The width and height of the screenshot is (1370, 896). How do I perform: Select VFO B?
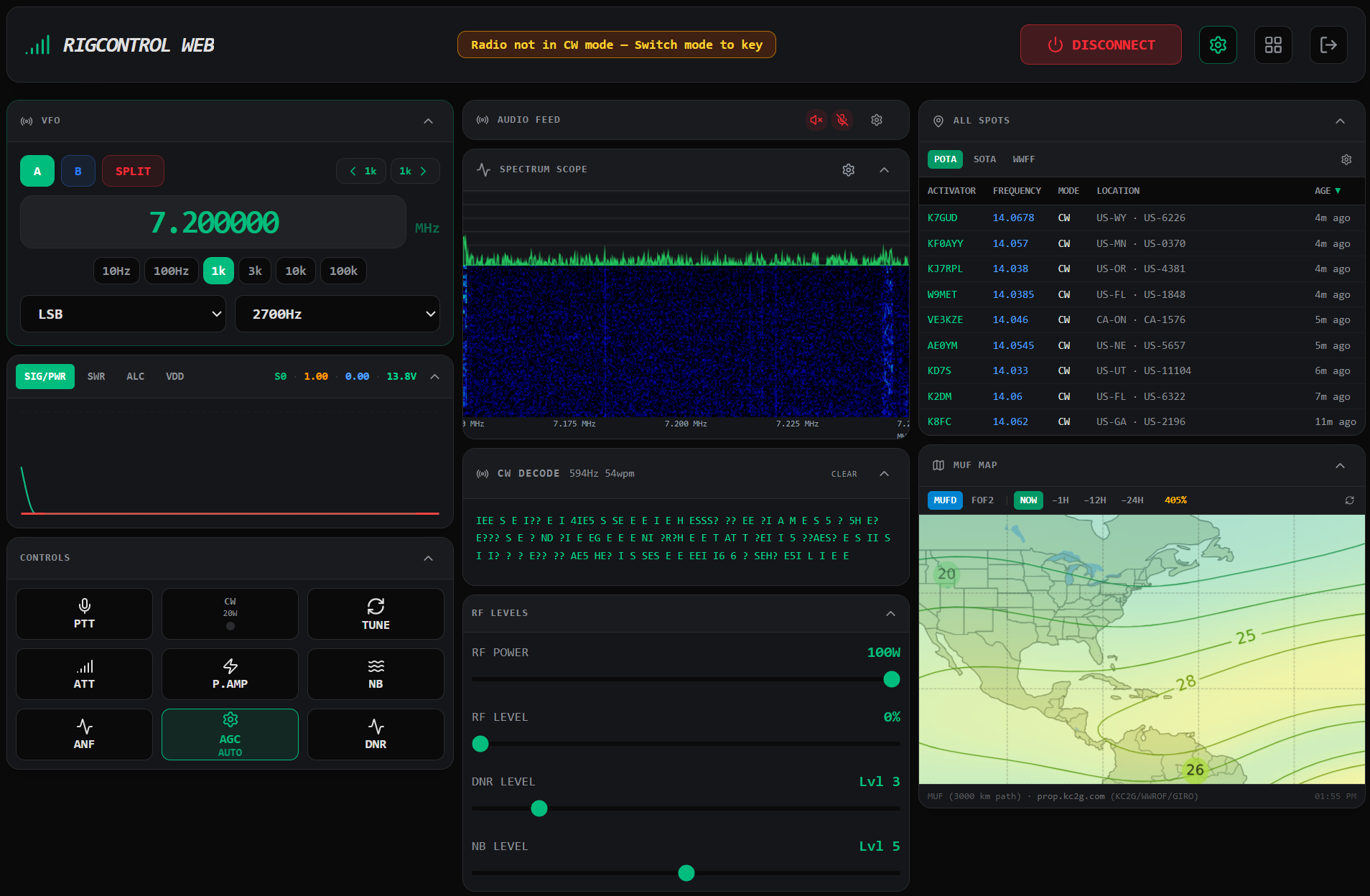(x=78, y=171)
